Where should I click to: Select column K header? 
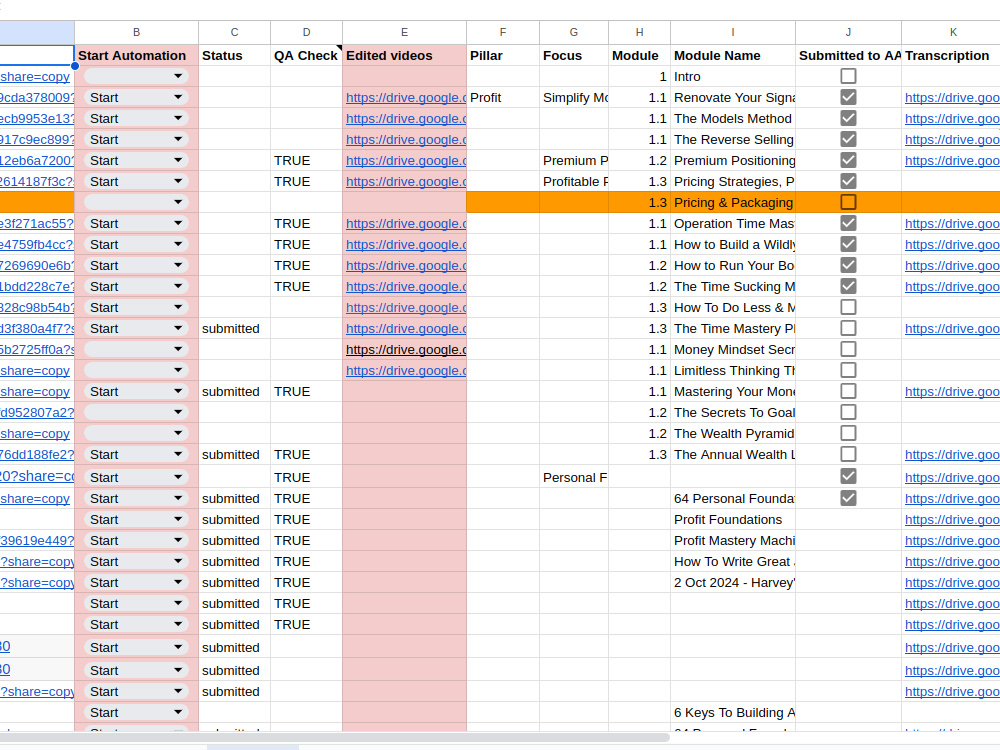coord(953,33)
